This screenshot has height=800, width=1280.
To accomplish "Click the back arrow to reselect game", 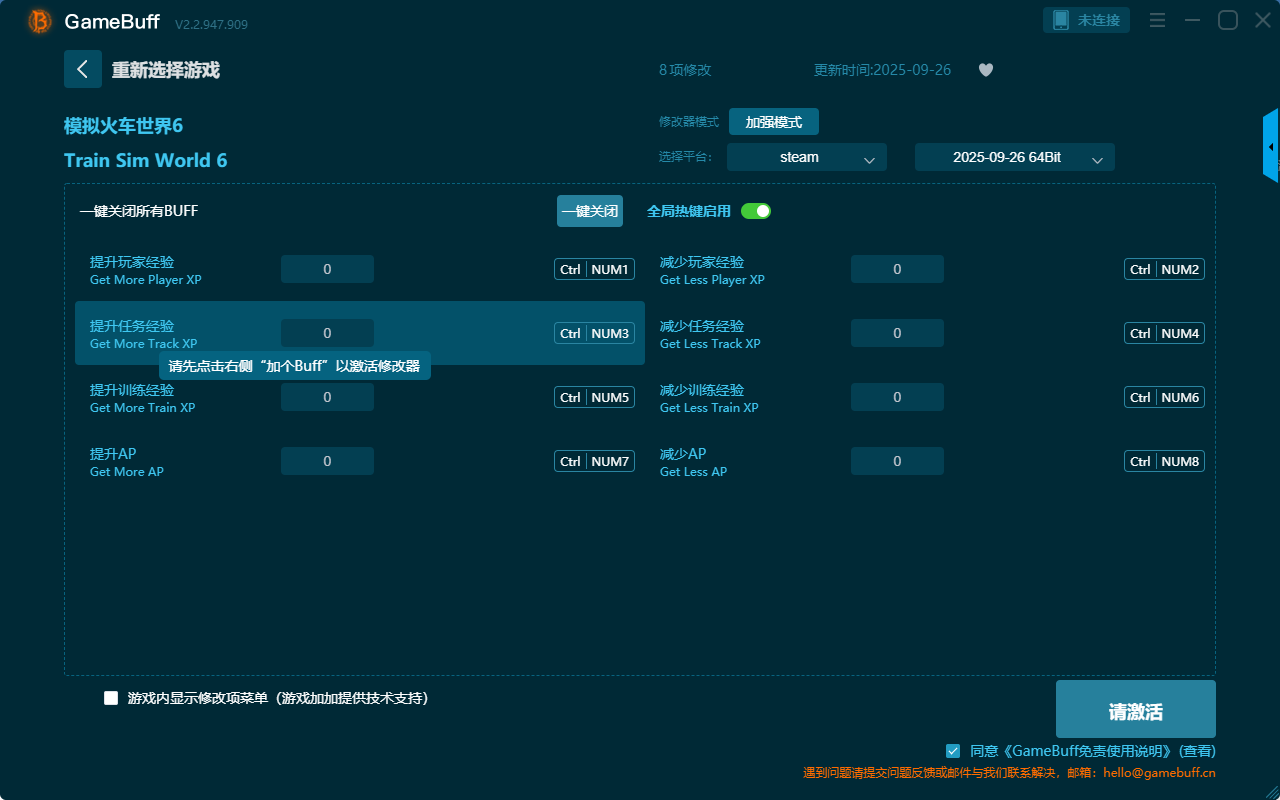I will coord(82,69).
